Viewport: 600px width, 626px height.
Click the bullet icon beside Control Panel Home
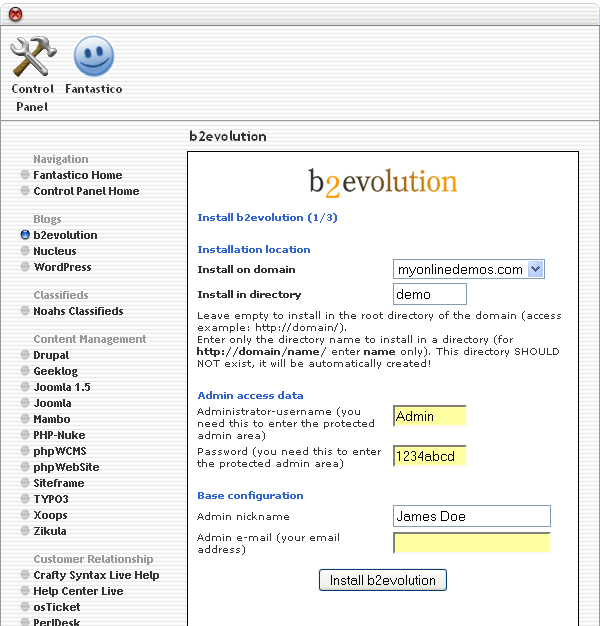pyautogui.click(x=25, y=191)
